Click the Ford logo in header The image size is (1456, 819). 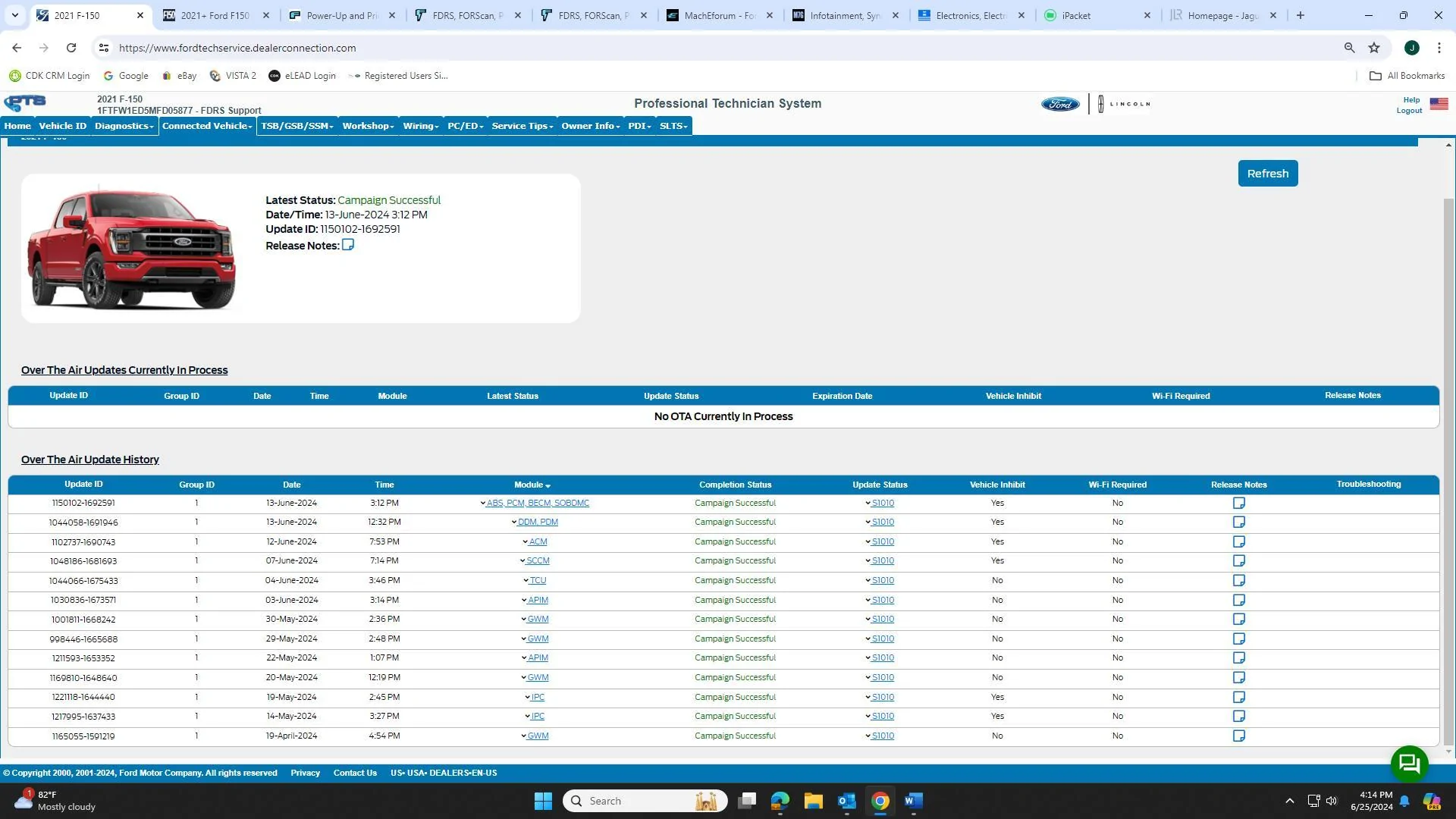(1059, 104)
